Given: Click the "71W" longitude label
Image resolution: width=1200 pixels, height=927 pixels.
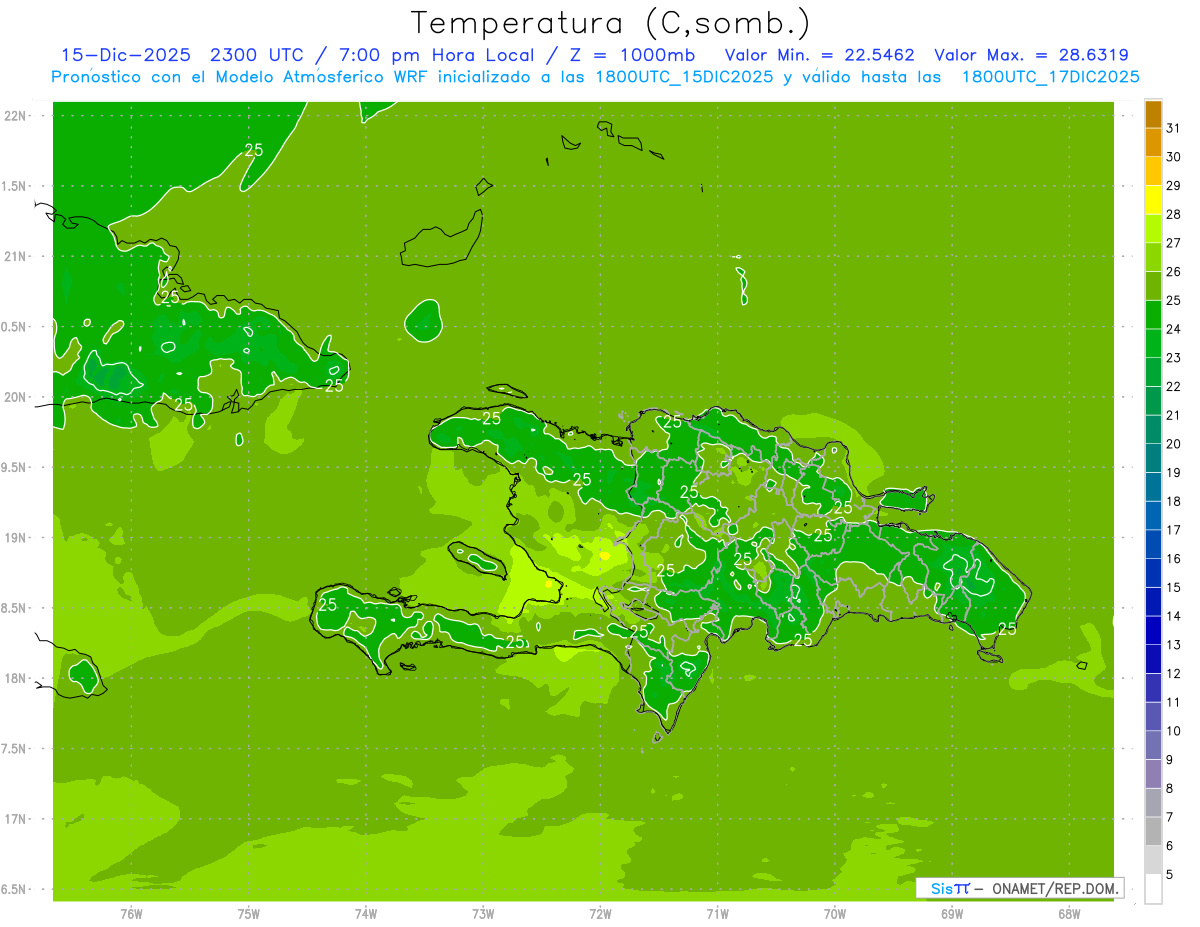Looking at the screenshot, I should tap(717, 913).
